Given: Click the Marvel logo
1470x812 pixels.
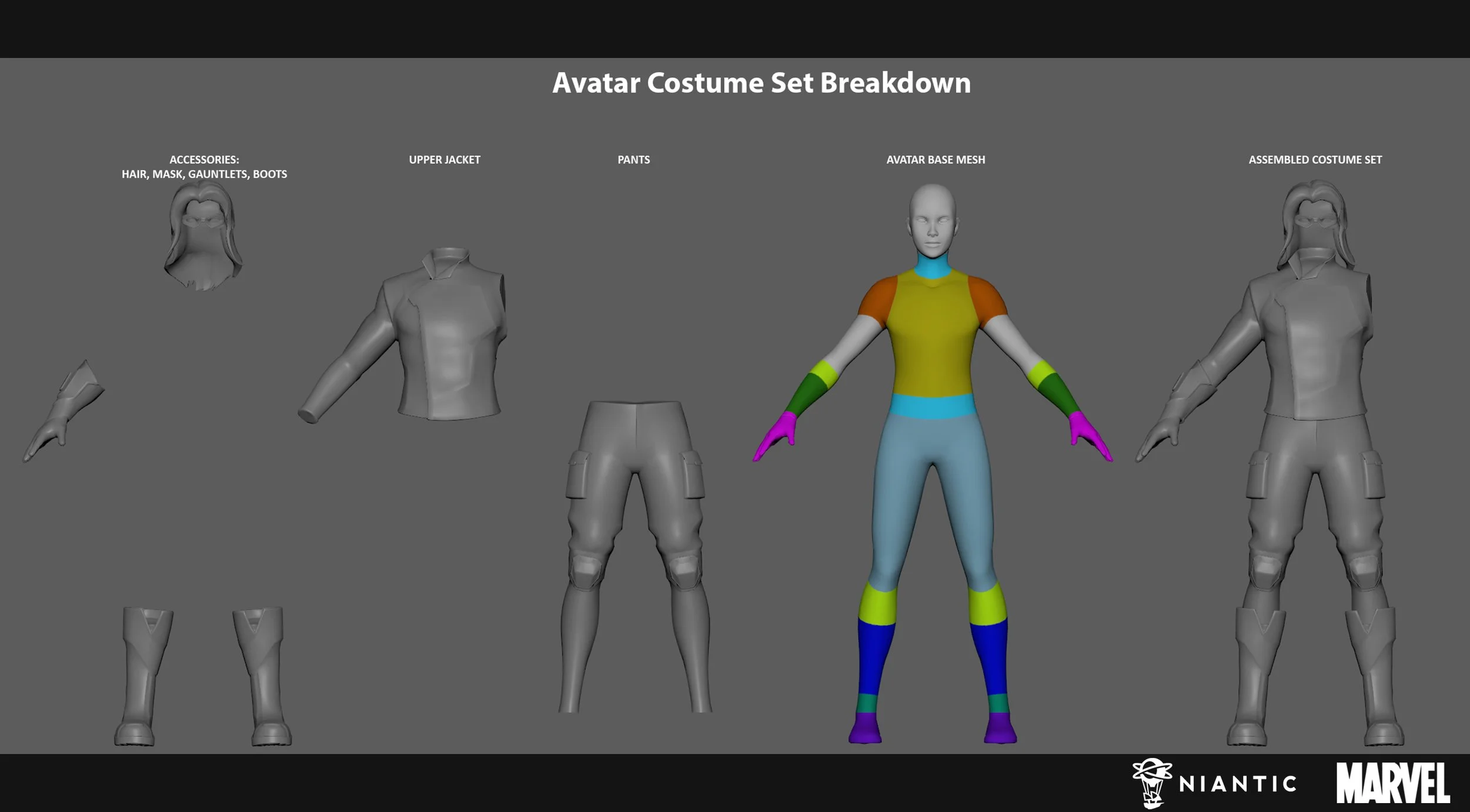Looking at the screenshot, I should click(x=1392, y=783).
